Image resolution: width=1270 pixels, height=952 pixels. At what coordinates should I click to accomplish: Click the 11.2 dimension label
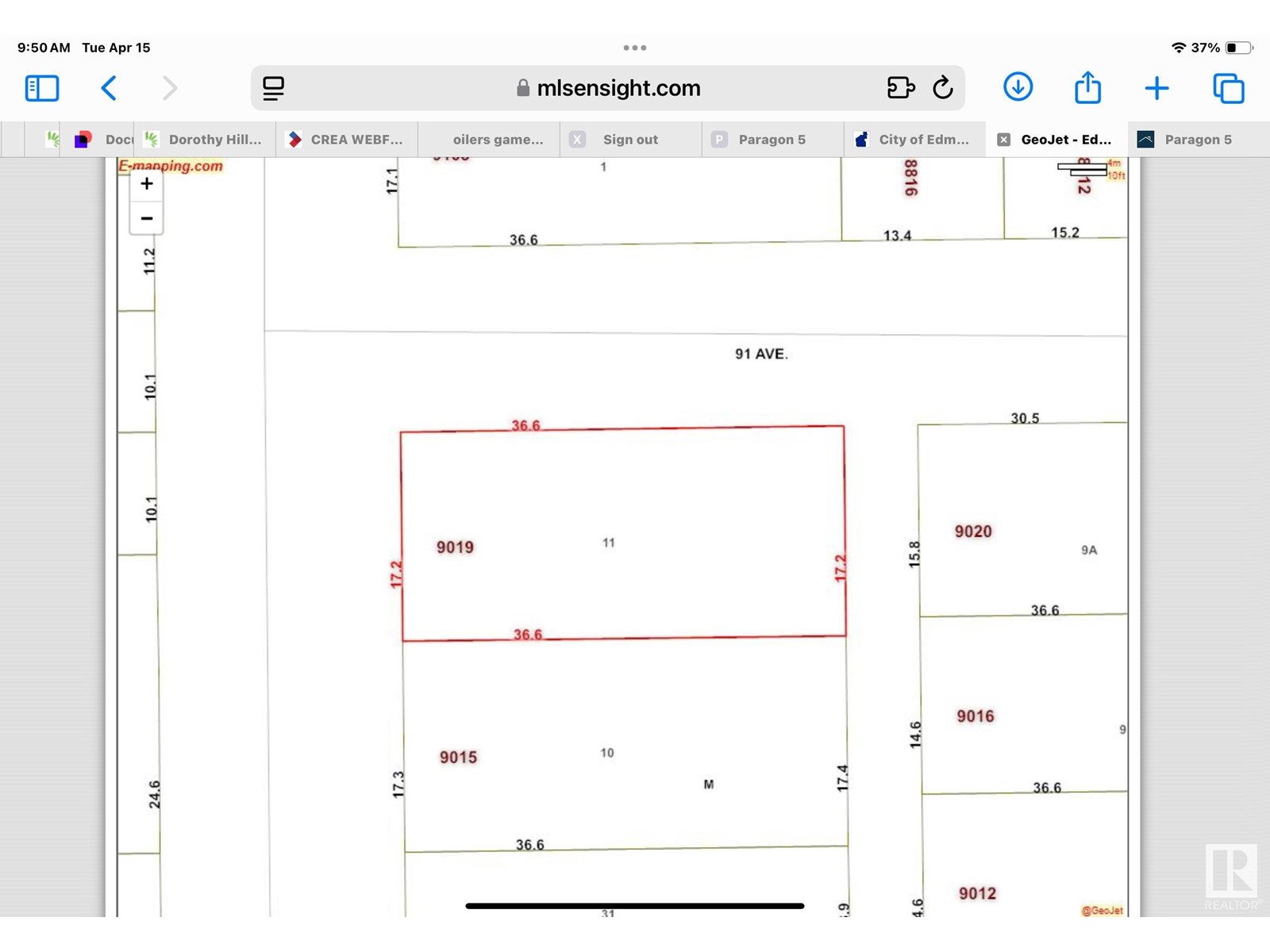click(x=149, y=261)
